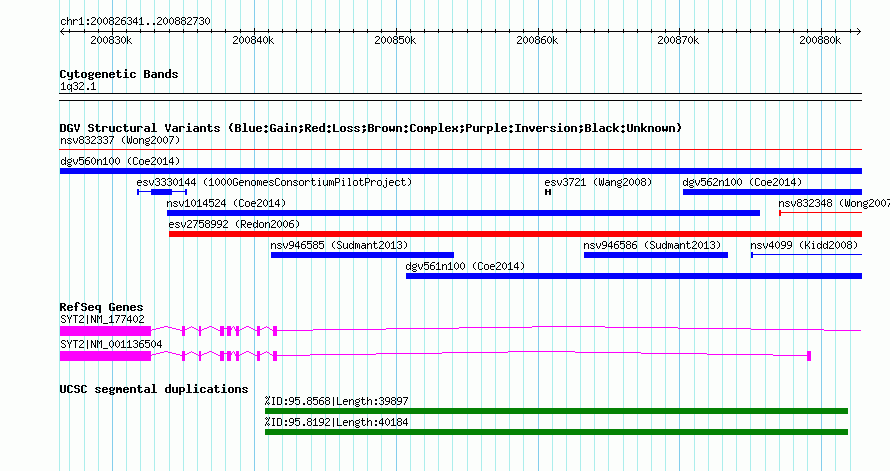Select the nsv1014524 blue gain bar

point(463,213)
